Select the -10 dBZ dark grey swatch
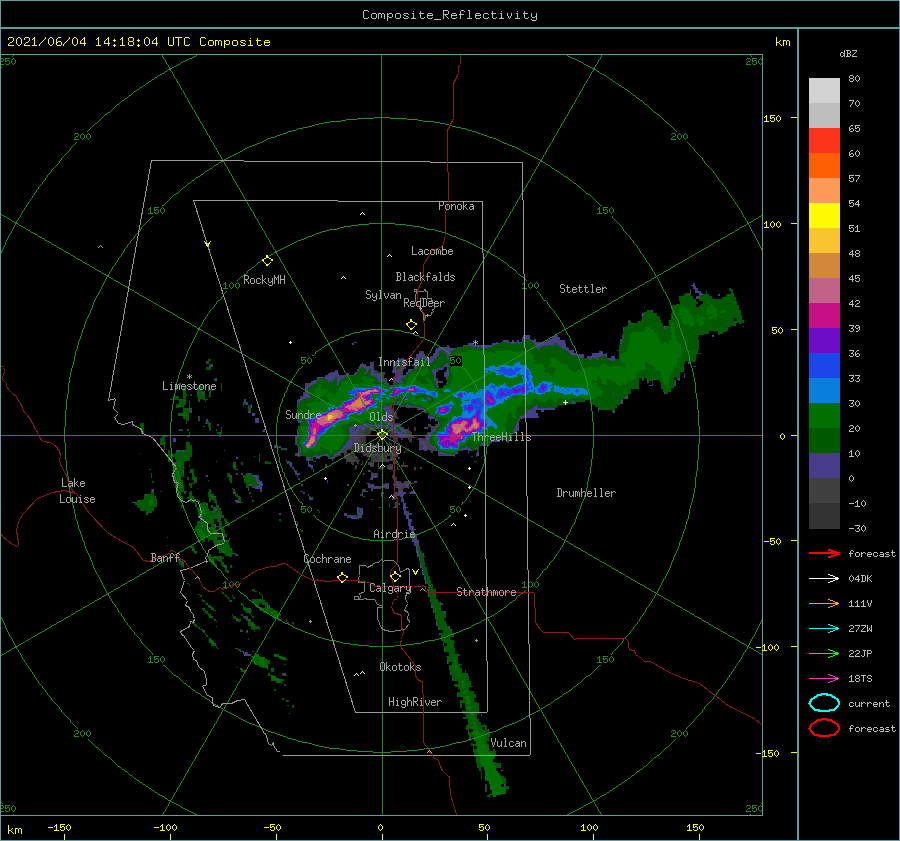Screen dimensions: 900x841 824,515
